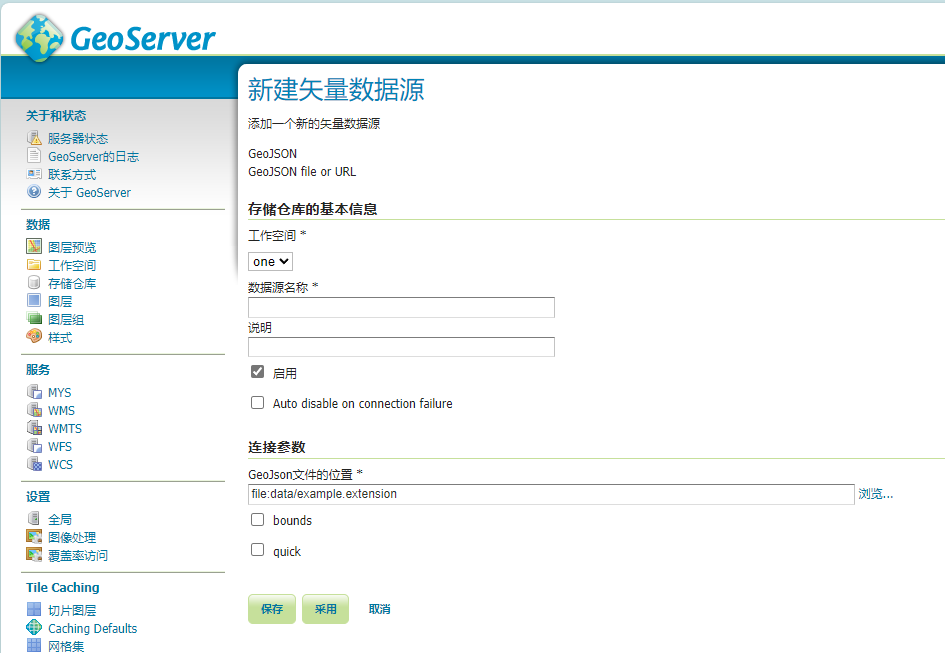Open 联系方式 page link
Image resolution: width=945 pixels, height=653 pixels.
[x=72, y=175]
